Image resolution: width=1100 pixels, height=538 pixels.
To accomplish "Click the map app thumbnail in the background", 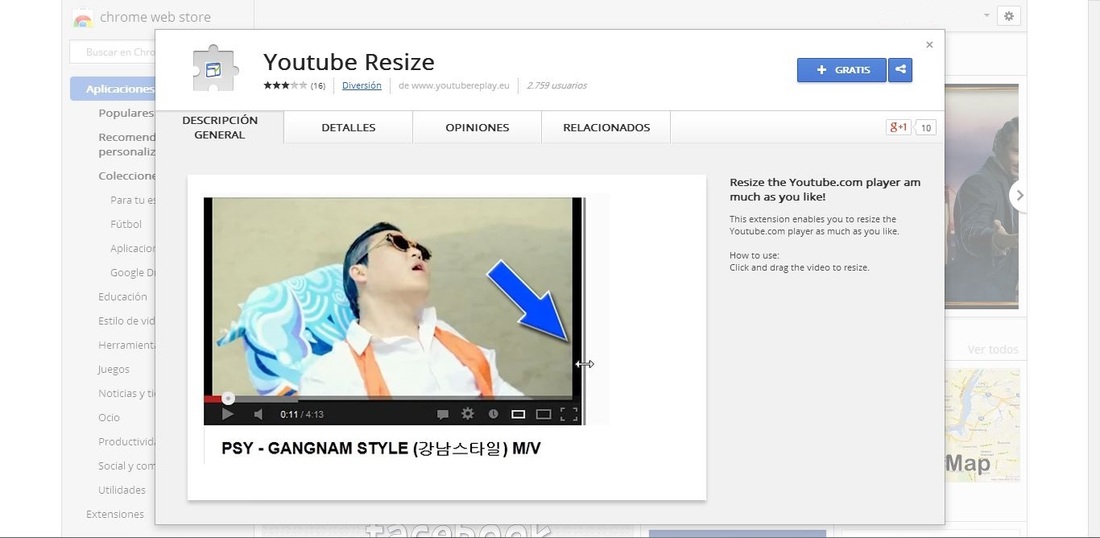I will (982, 425).
